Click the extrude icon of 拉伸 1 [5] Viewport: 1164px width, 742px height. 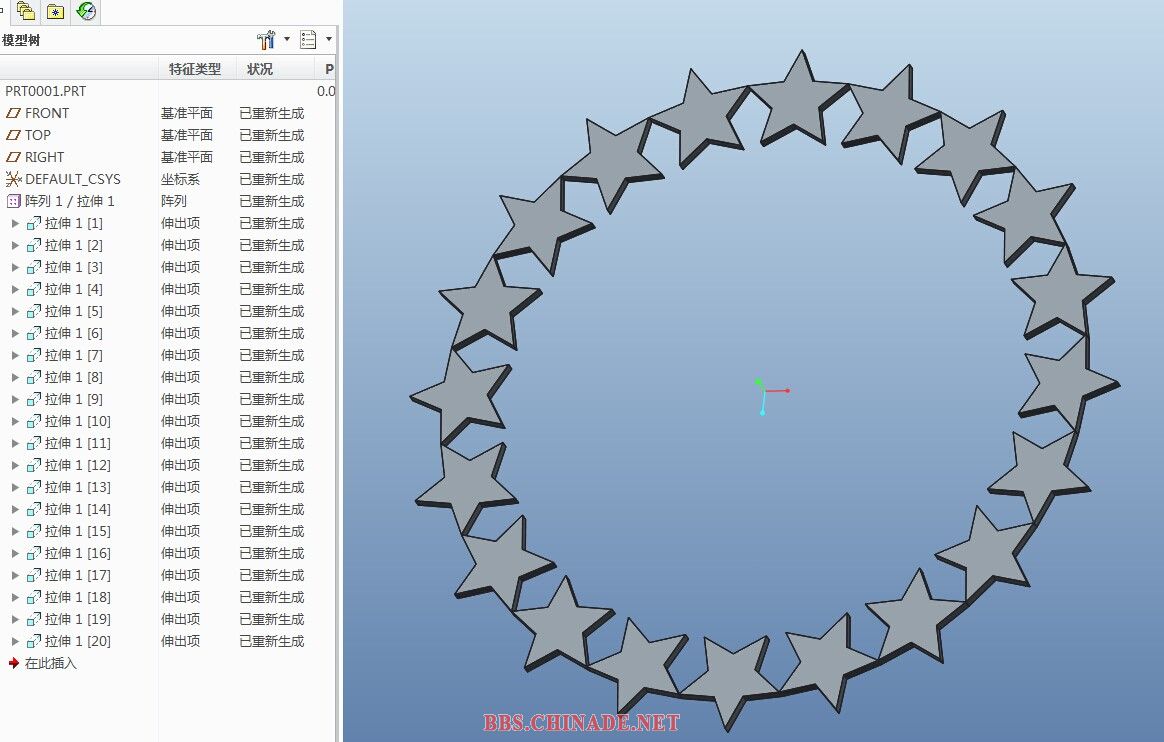(x=34, y=311)
